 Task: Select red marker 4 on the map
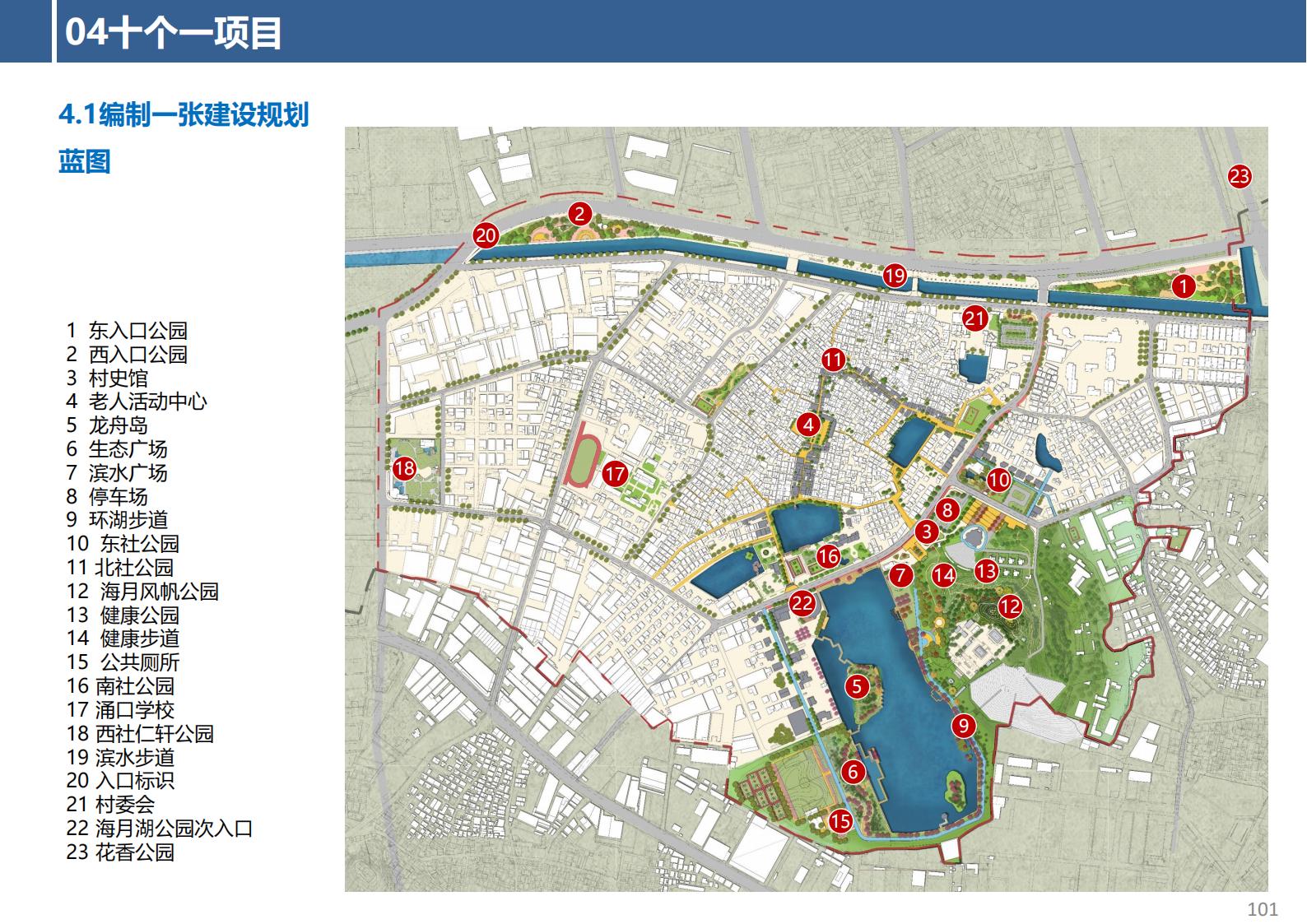point(808,425)
